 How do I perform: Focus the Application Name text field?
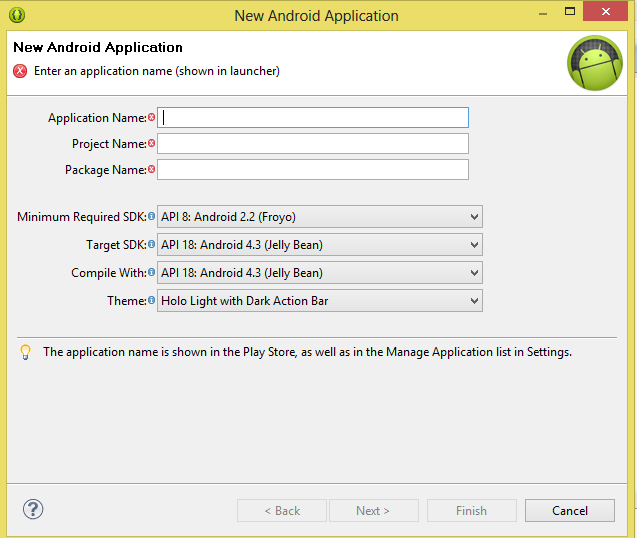[313, 117]
